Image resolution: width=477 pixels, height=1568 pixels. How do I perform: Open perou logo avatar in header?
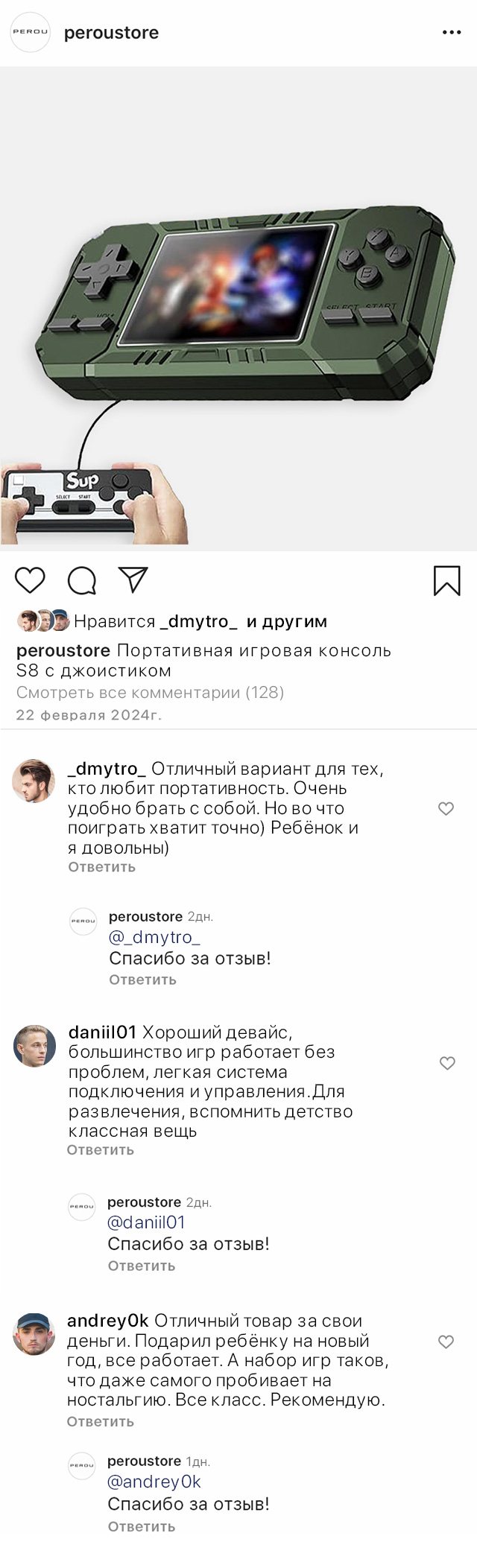coord(30,33)
